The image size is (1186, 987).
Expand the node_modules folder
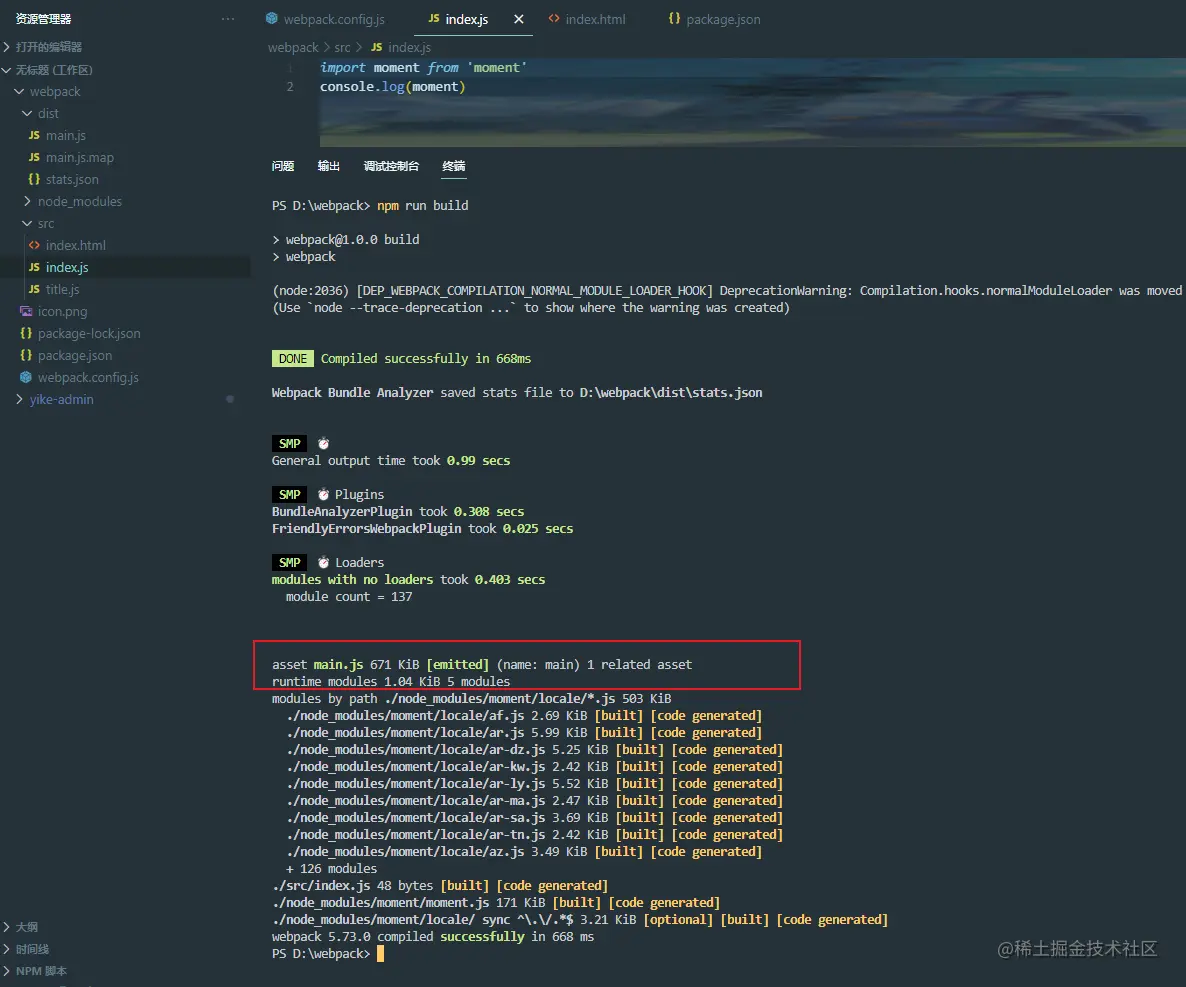point(27,201)
